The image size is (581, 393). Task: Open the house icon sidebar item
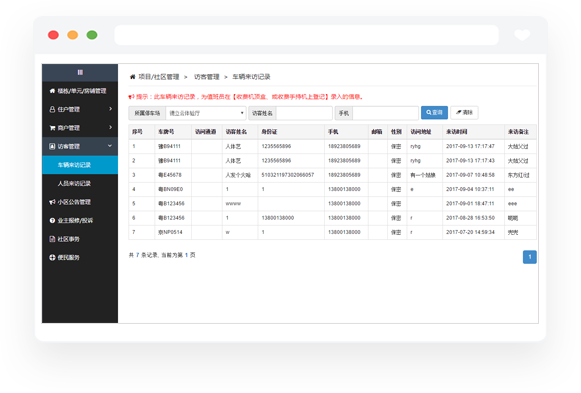click(52, 91)
